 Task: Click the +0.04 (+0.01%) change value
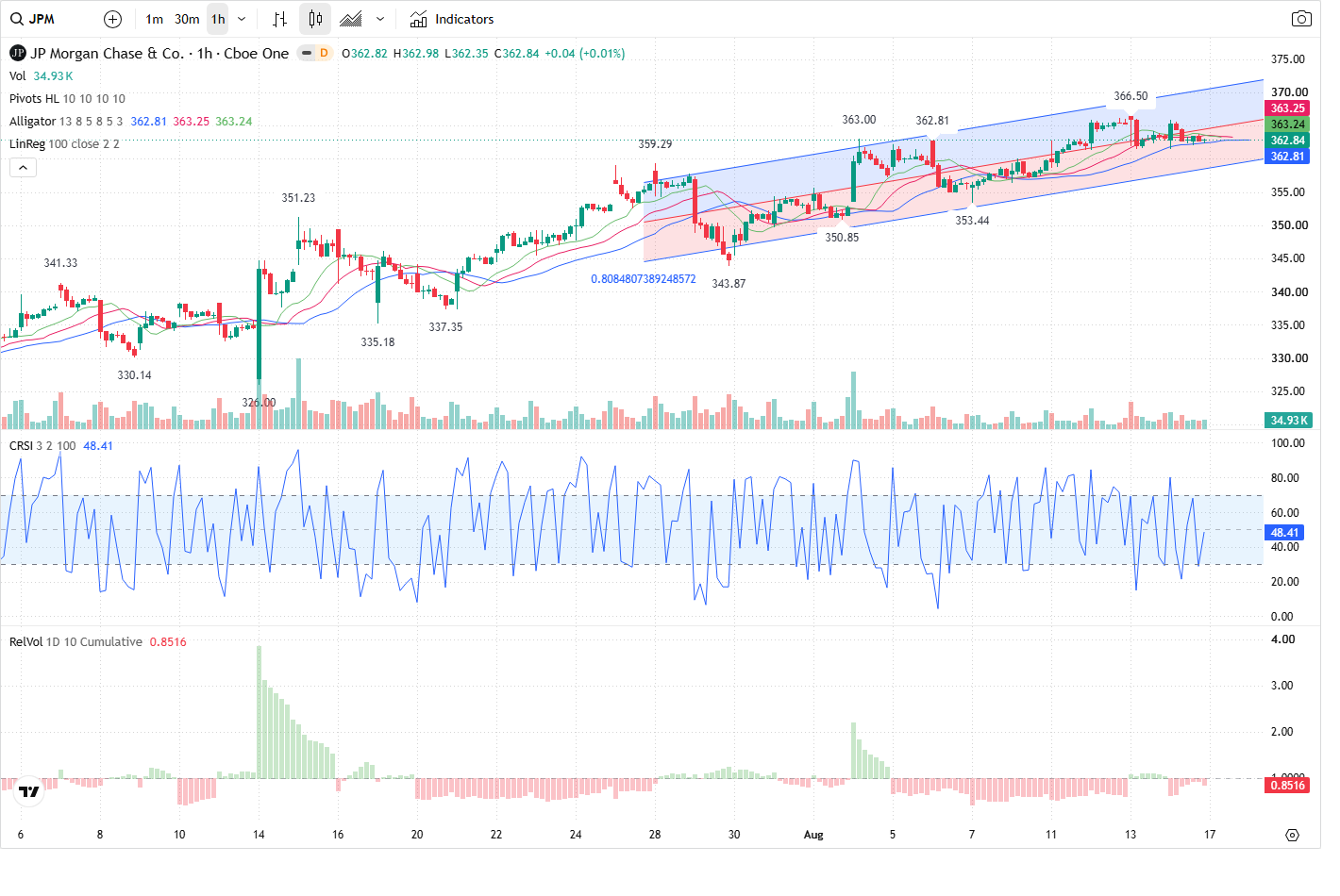tap(585, 54)
